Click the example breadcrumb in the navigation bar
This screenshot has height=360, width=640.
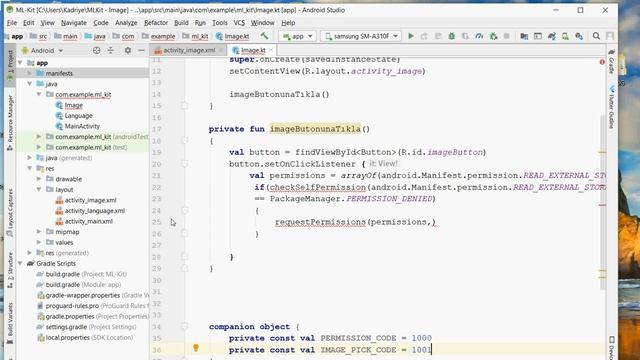(158, 36)
